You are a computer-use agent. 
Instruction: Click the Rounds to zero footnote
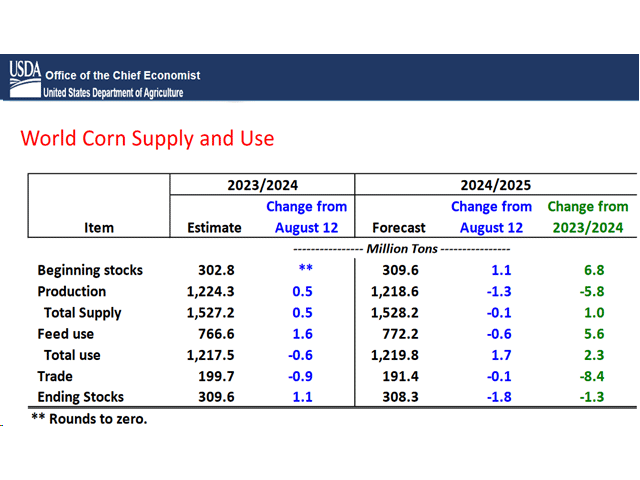89,419
